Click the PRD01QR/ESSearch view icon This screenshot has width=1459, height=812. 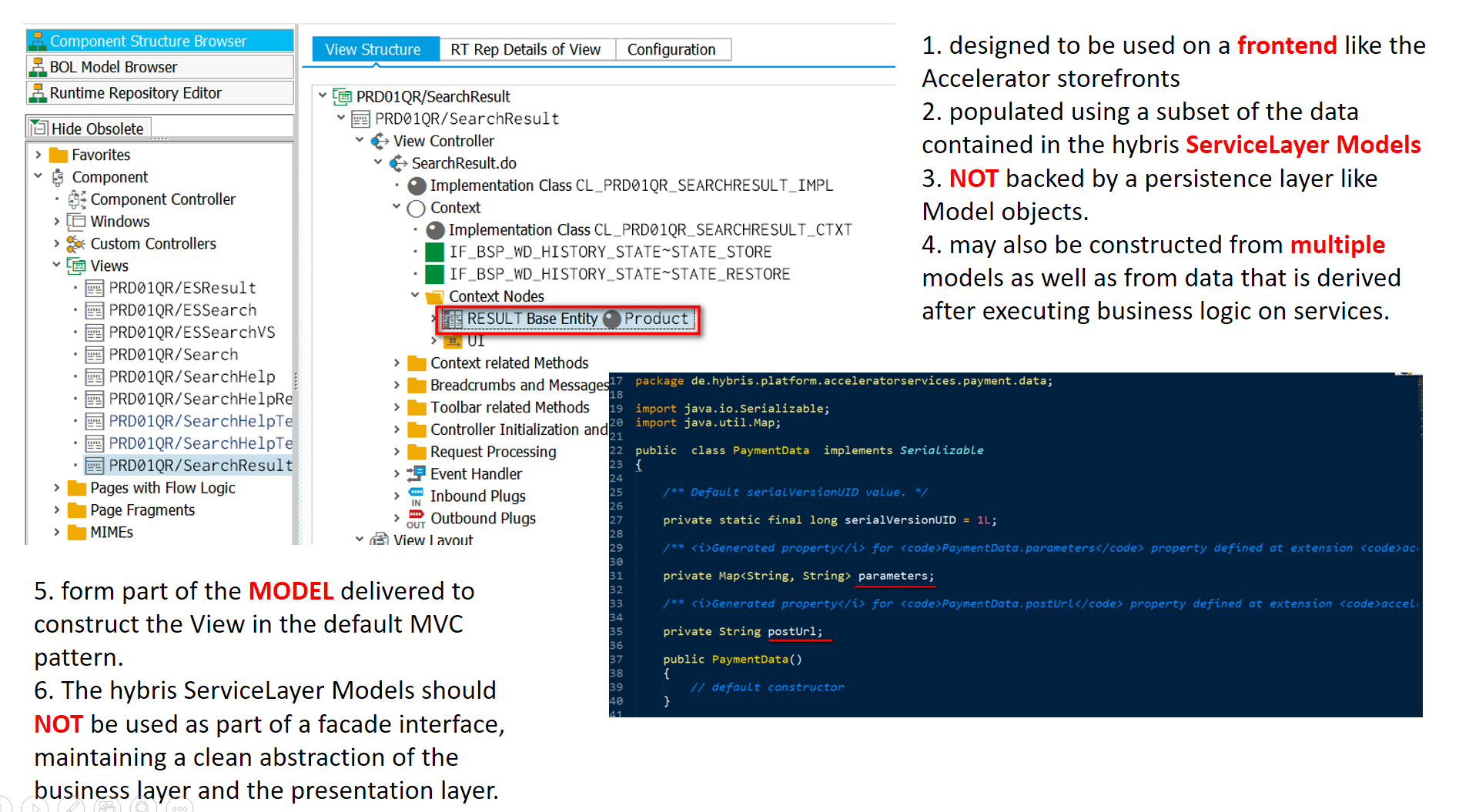95,310
